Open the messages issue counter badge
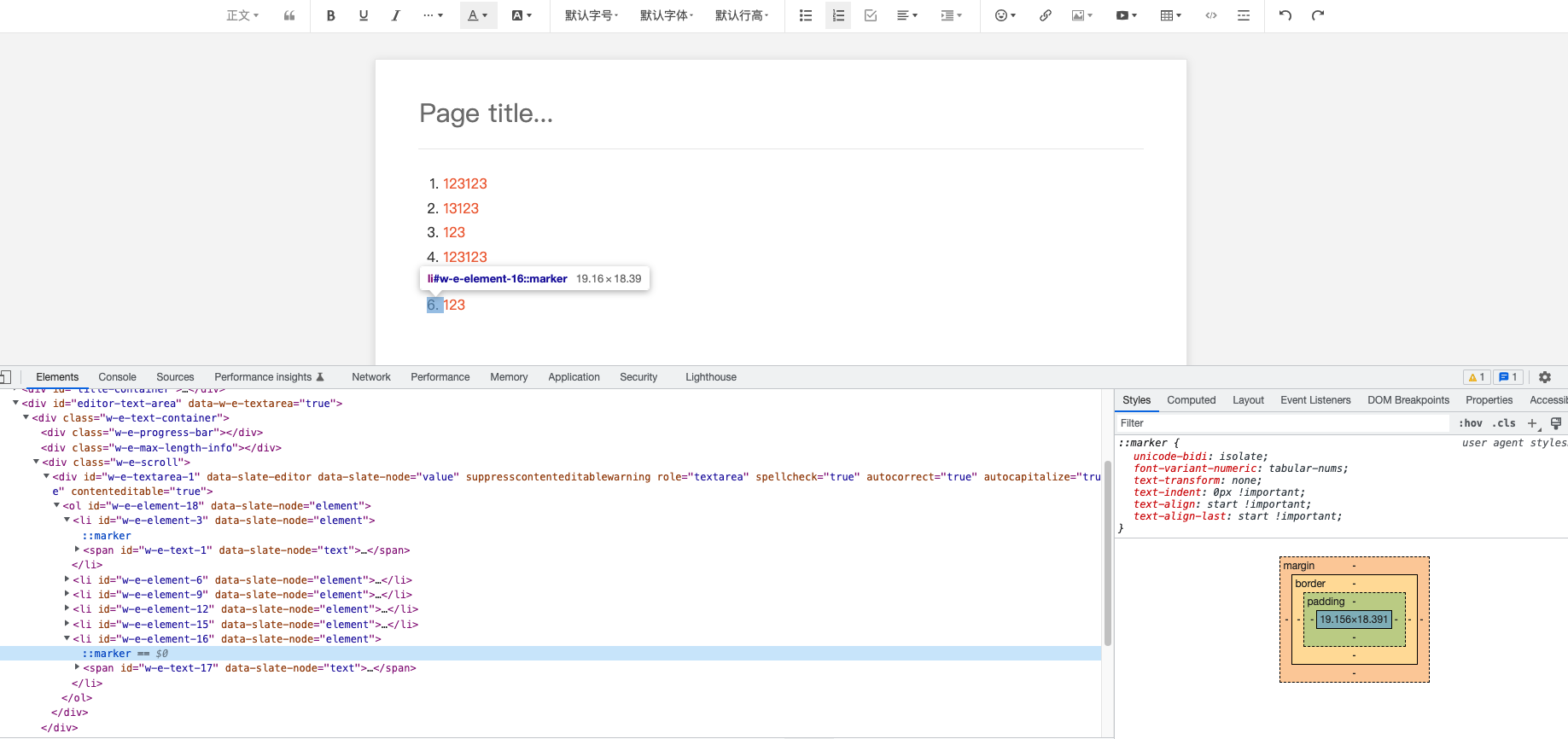The width and height of the screenshot is (1568, 739). pos(1508,377)
